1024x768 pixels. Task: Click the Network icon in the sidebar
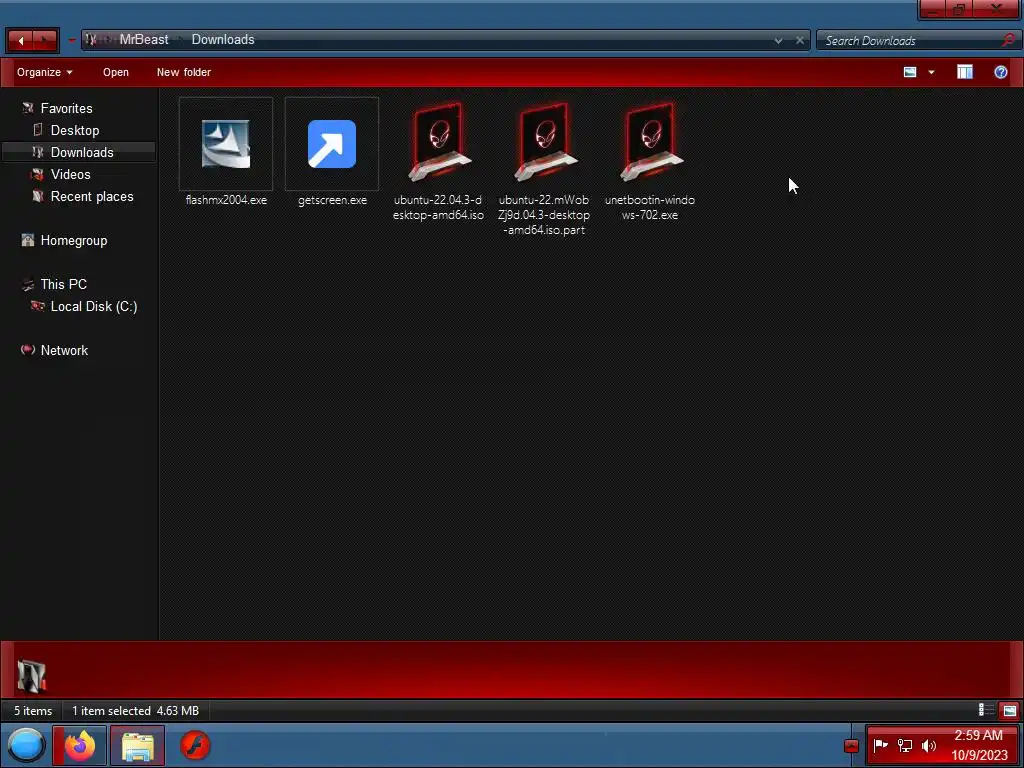pos(27,350)
